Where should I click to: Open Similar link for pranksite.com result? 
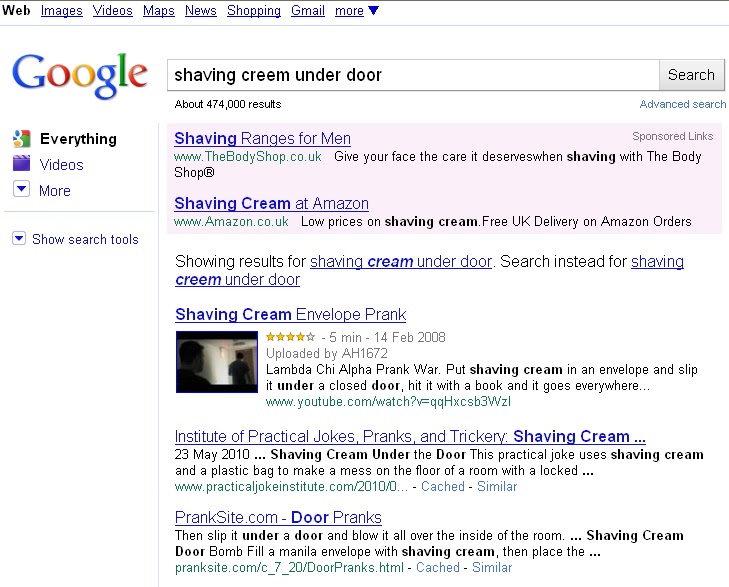[492, 567]
